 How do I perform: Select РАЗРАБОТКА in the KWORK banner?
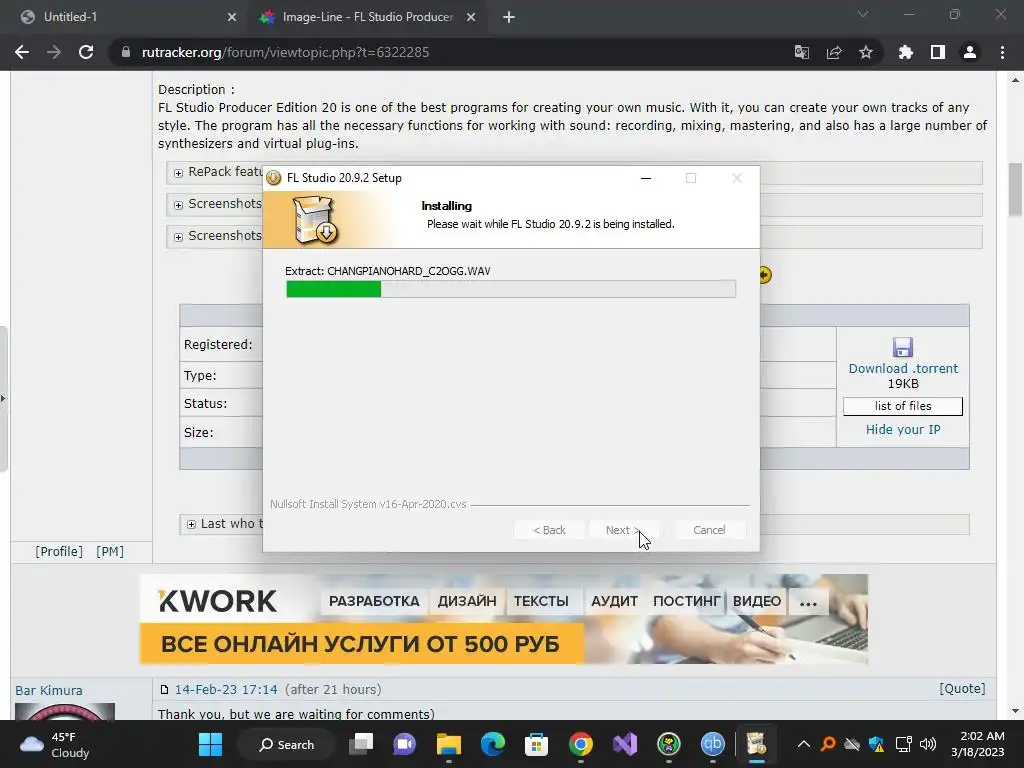[374, 601]
